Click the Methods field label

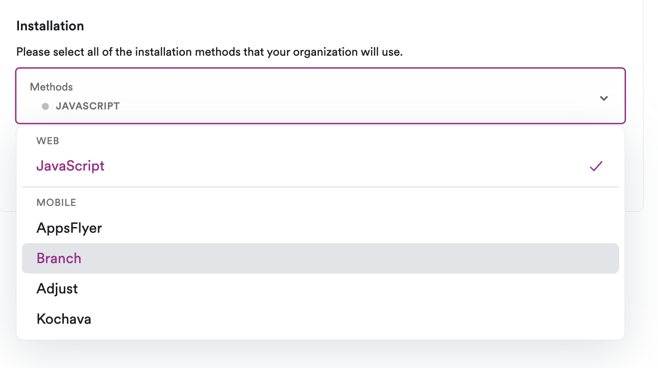[x=51, y=87]
